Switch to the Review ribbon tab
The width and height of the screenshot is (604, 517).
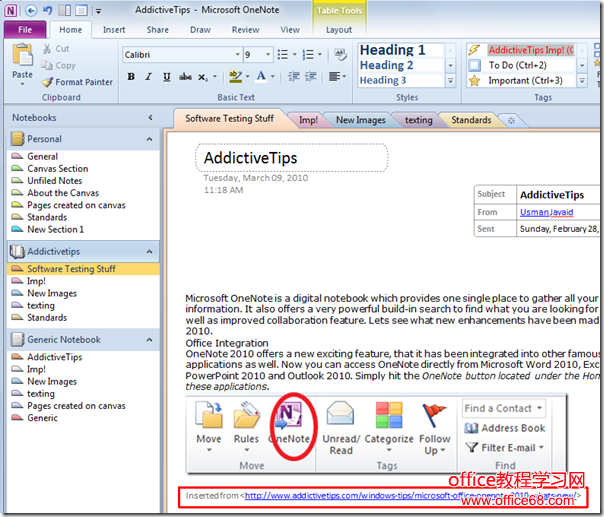(245, 30)
